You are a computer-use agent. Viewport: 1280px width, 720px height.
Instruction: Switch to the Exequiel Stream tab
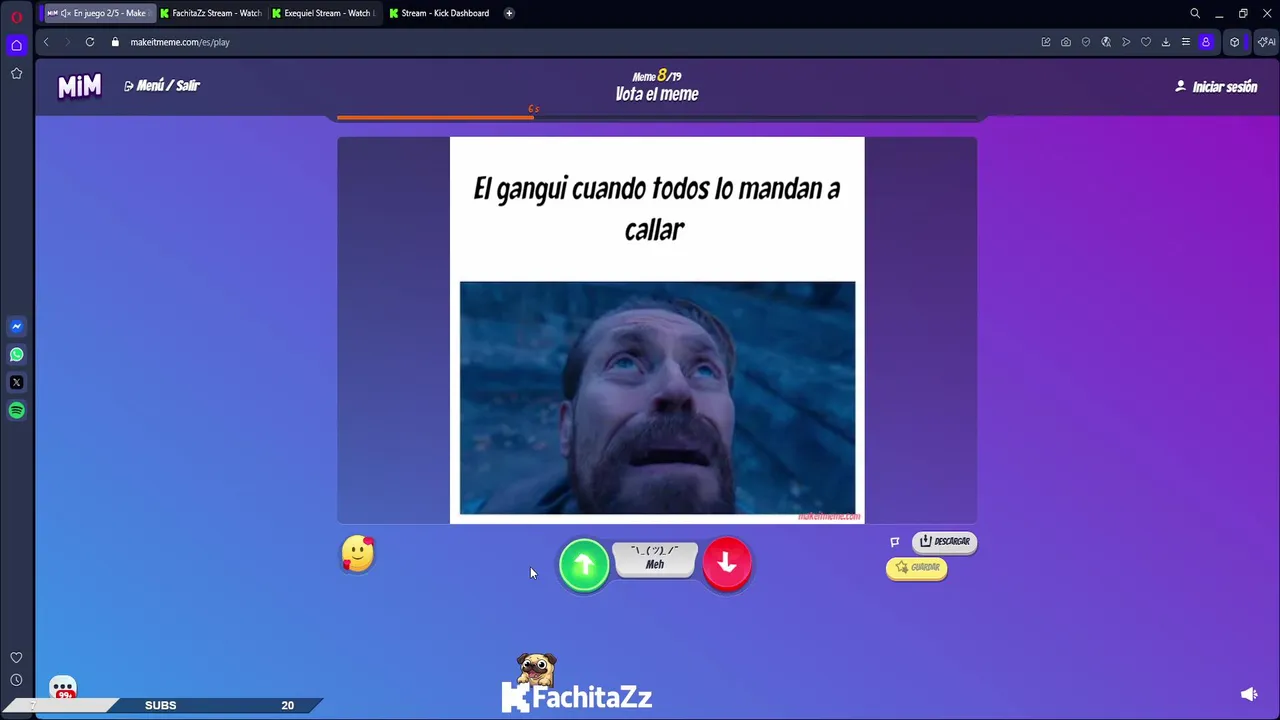point(323,13)
